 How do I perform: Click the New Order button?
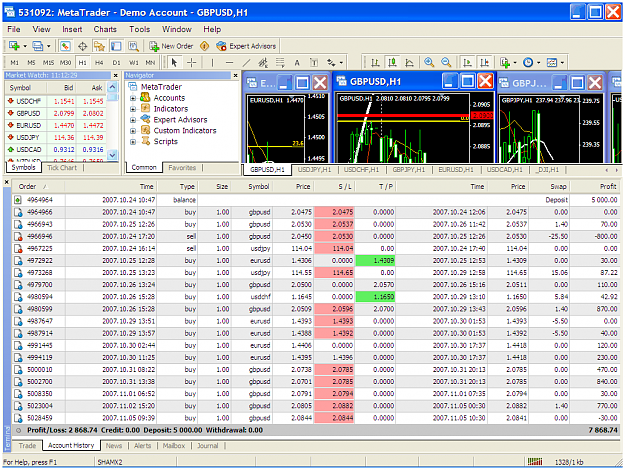click(171, 46)
